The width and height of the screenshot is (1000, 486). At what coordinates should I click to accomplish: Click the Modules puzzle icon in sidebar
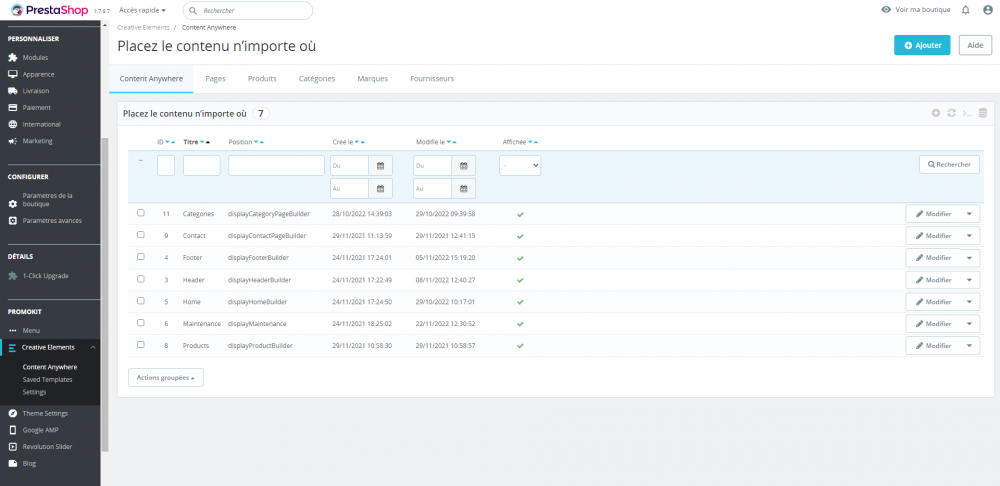tap(12, 57)
